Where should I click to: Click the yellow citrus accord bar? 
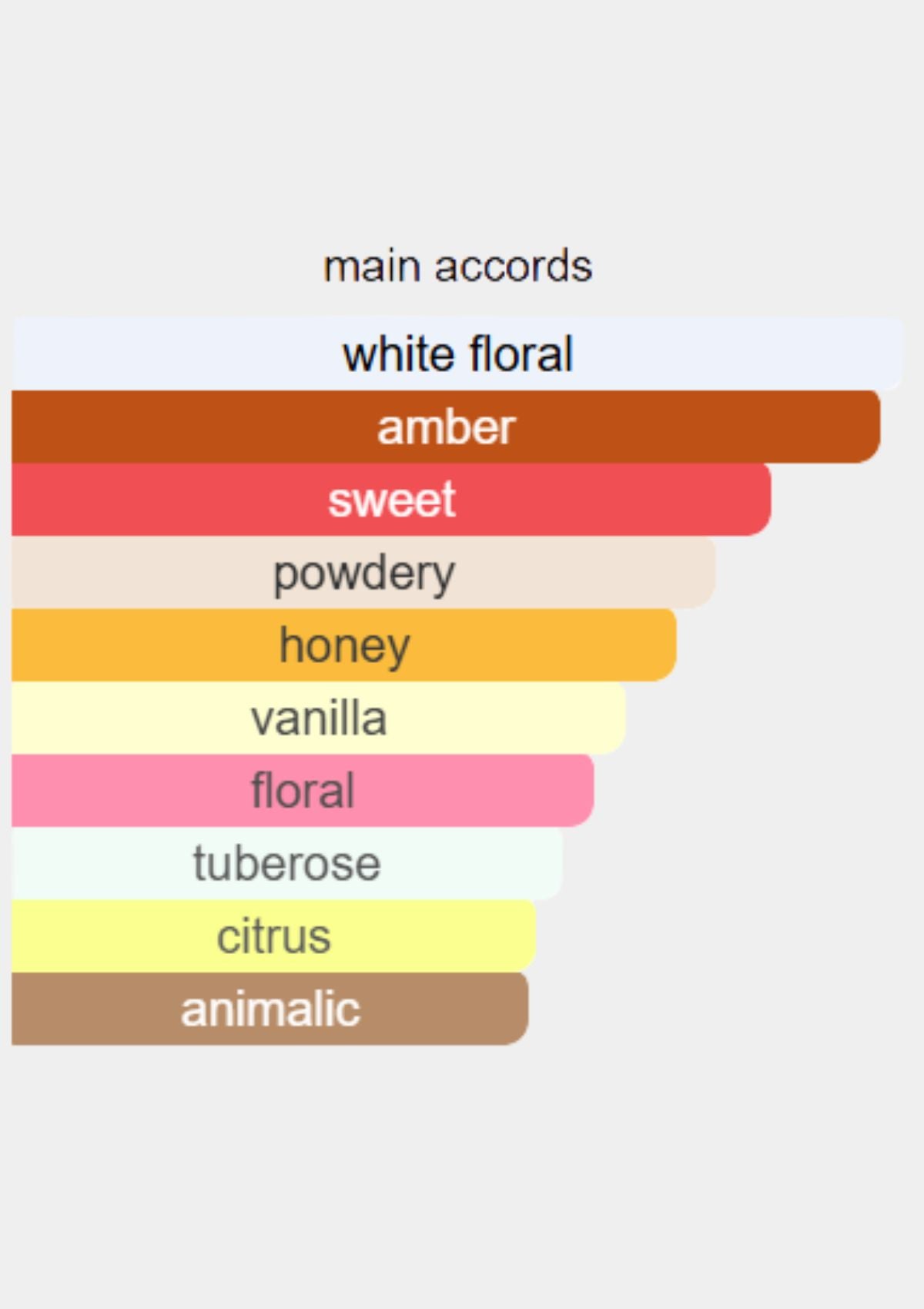(x=273, y=936)
